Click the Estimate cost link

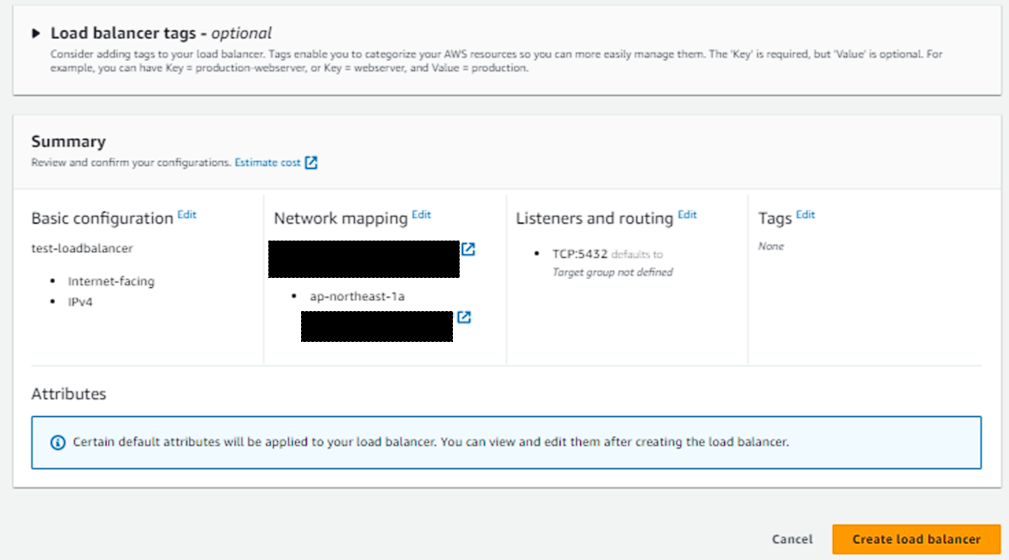point(267,162)
